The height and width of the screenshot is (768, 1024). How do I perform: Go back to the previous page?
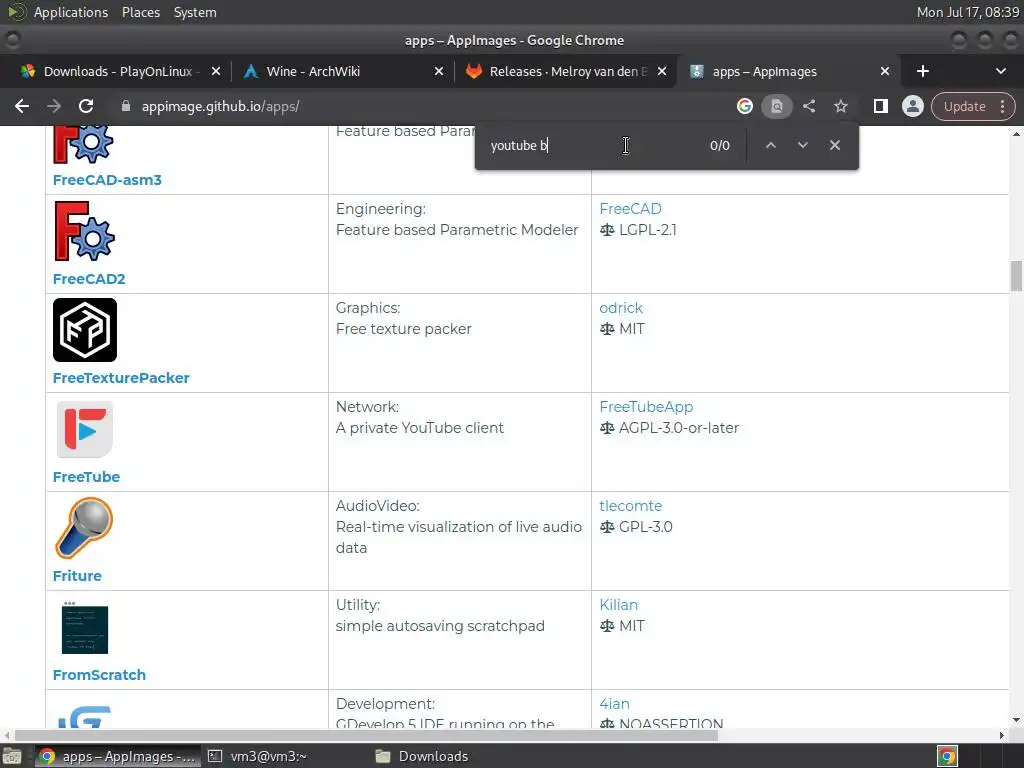pyautogui.click(x=22, y=106)
